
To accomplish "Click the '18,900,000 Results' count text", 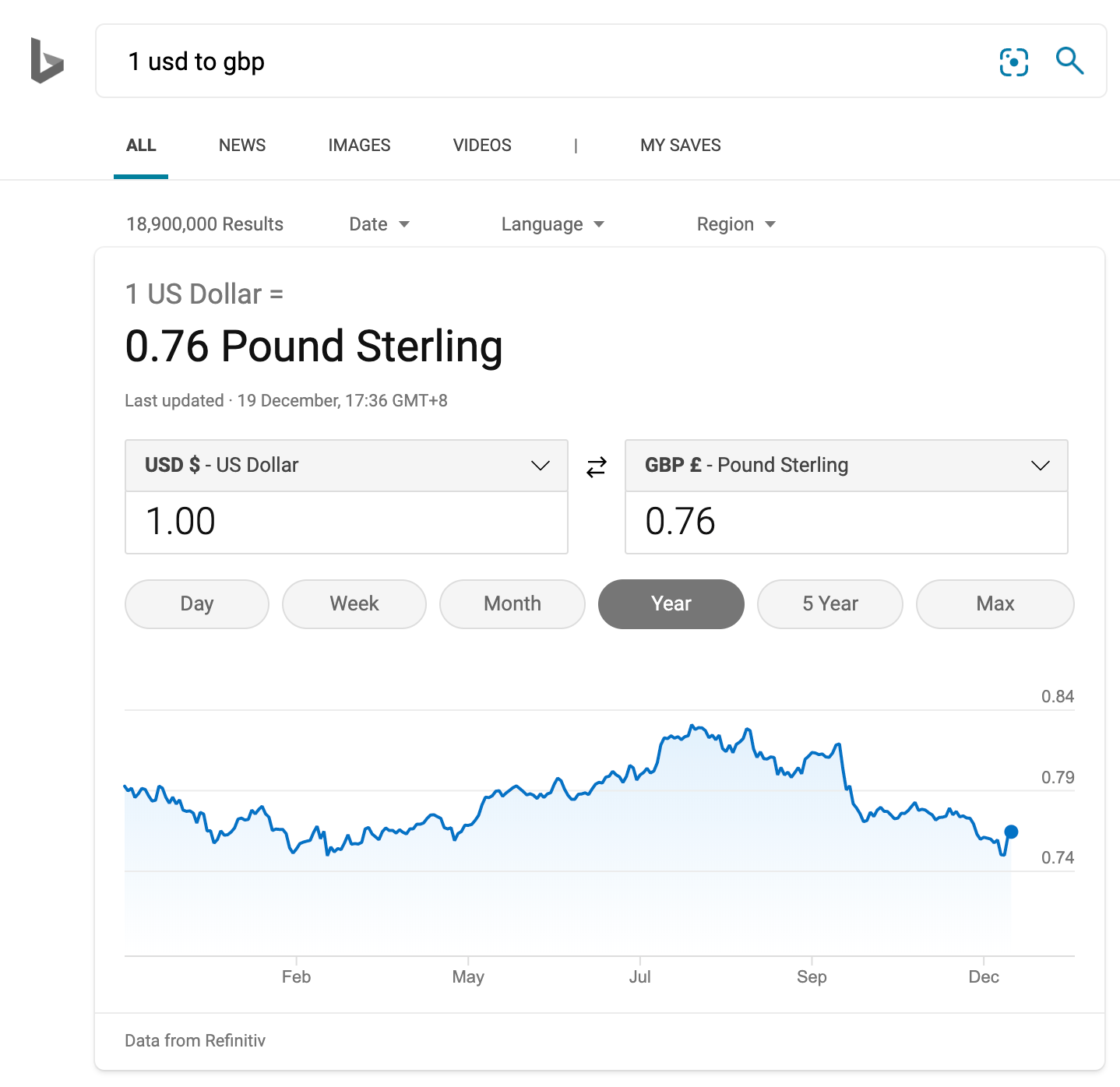I will point(205,224).
